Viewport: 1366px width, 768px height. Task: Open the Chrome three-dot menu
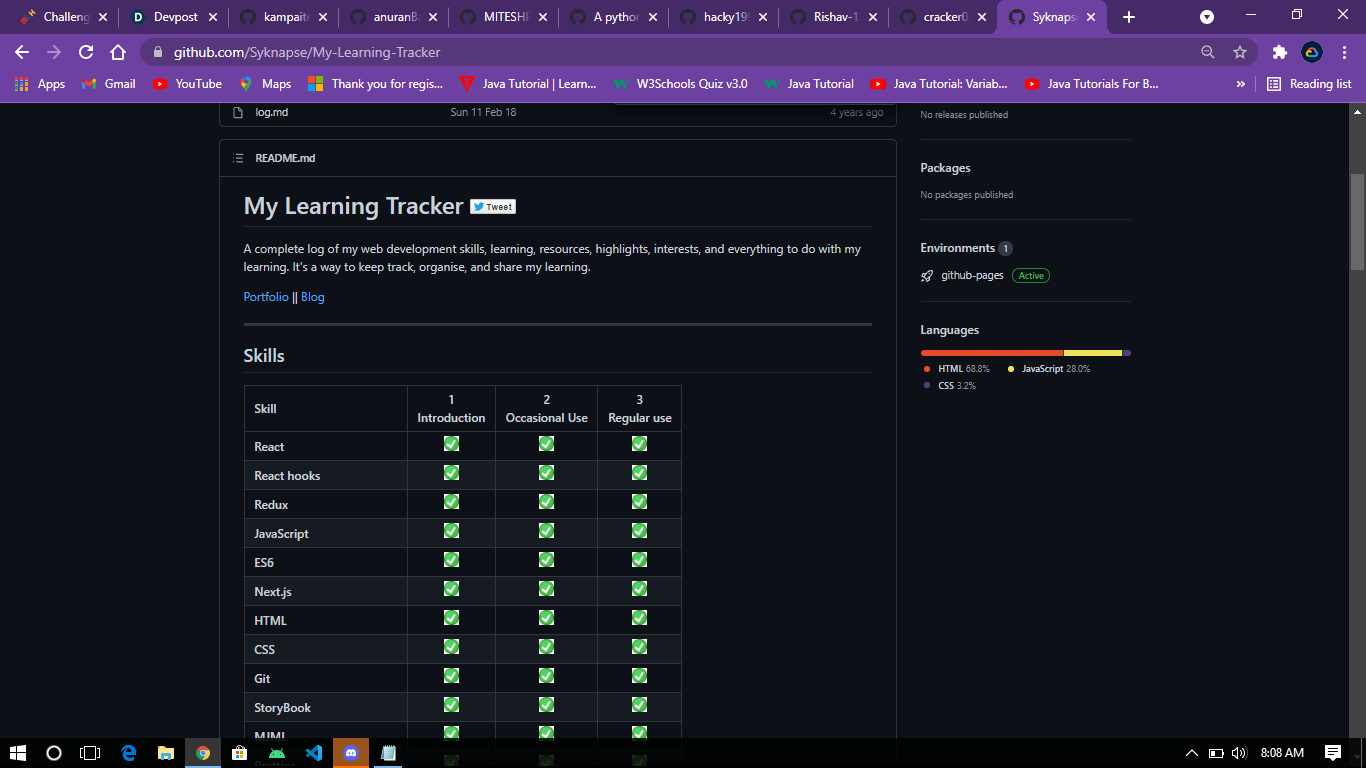click(x=1345, y=52)
